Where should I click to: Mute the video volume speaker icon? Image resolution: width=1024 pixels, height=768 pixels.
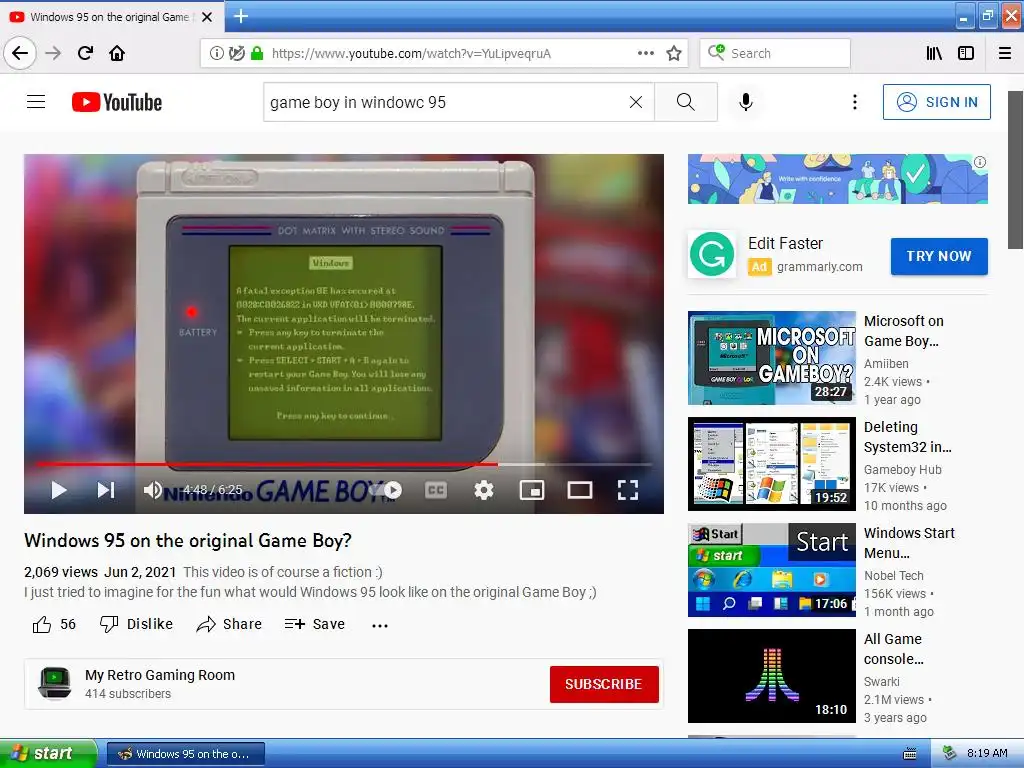(x=153, y=490)
